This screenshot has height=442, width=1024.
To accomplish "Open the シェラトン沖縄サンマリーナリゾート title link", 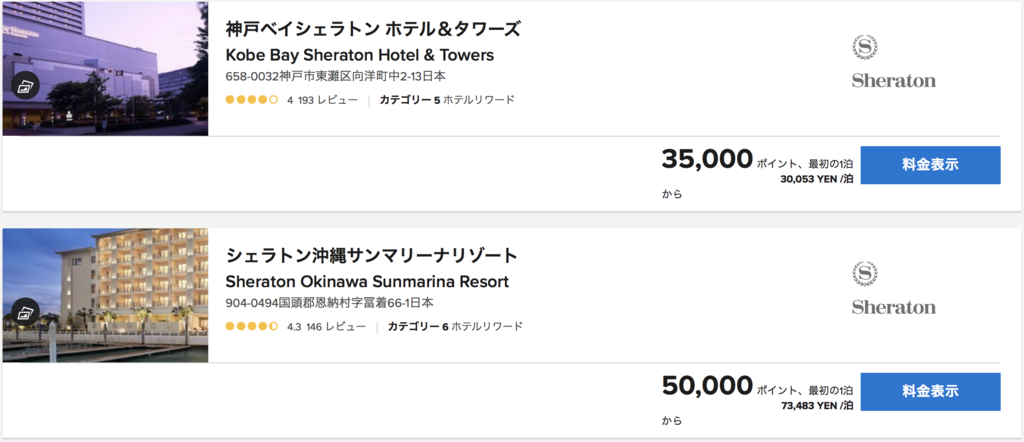I will click(372, 255).
